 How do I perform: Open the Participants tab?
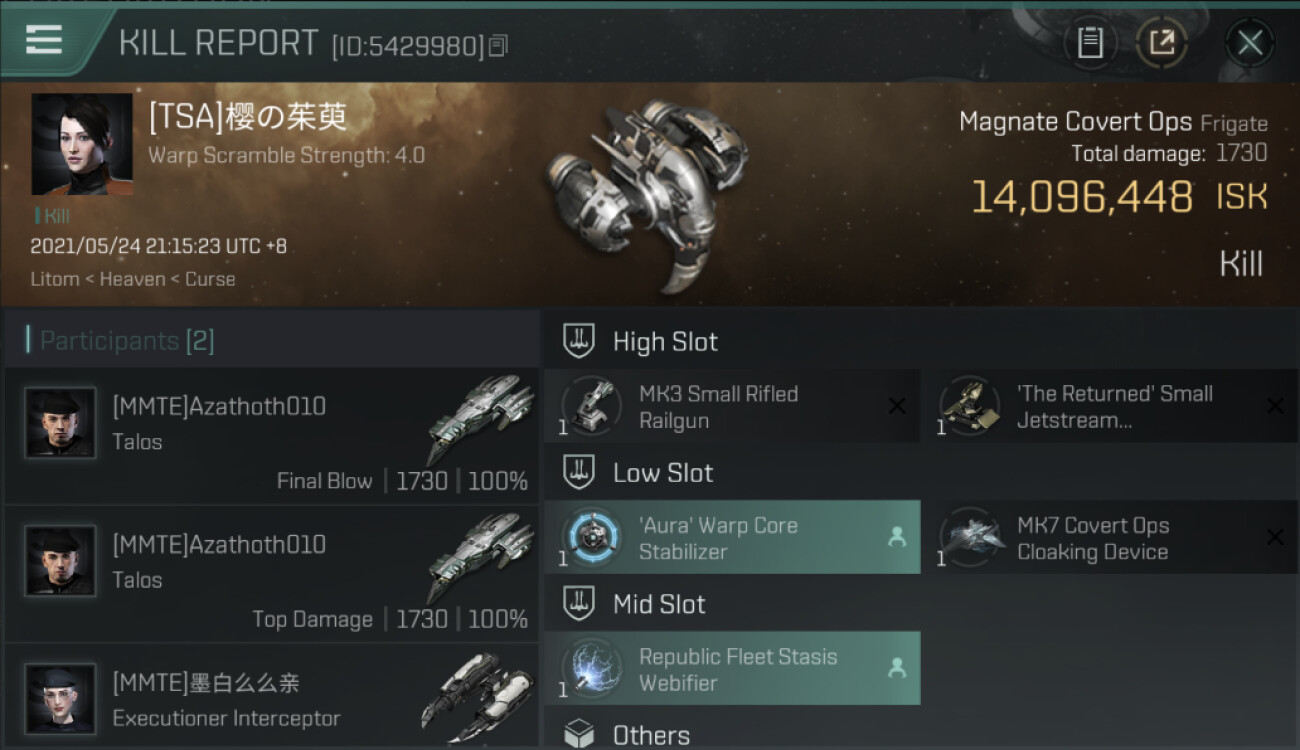127,341
